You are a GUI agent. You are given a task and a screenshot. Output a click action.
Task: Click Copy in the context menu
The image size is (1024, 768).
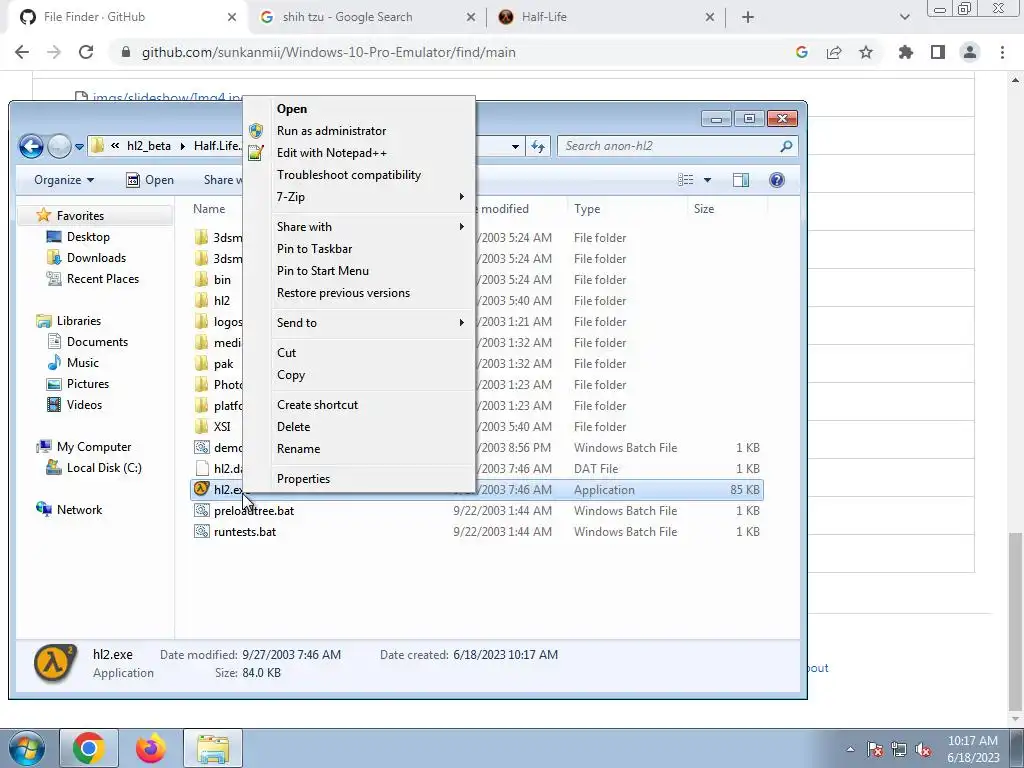(x=358, y=375)
